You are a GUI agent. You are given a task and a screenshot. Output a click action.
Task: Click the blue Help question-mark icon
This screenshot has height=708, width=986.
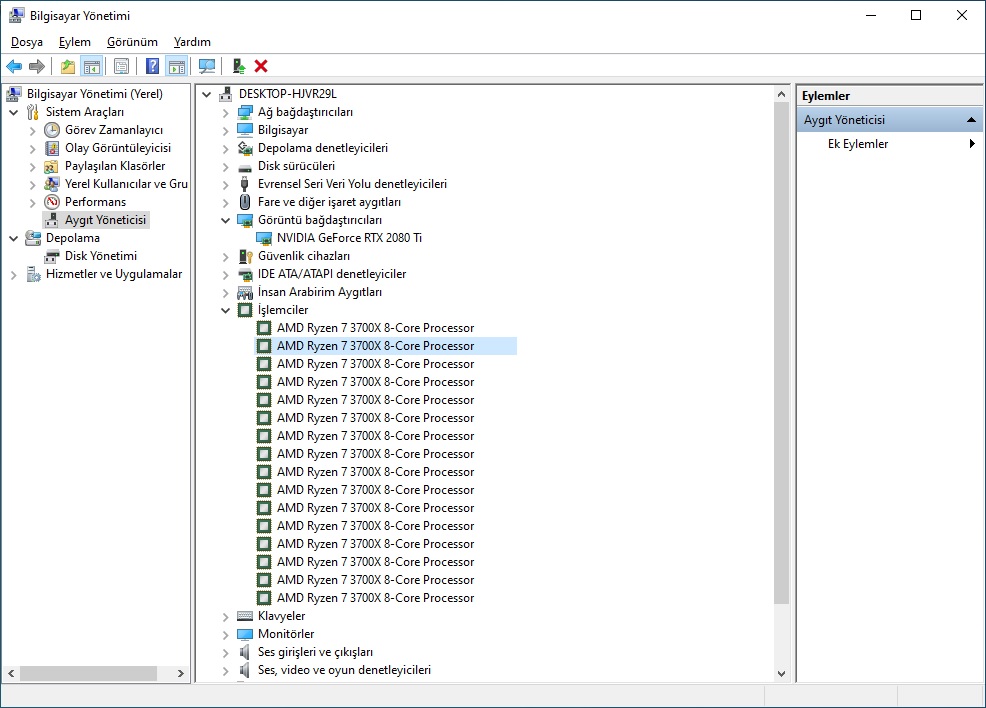click(x=152, y=66)
